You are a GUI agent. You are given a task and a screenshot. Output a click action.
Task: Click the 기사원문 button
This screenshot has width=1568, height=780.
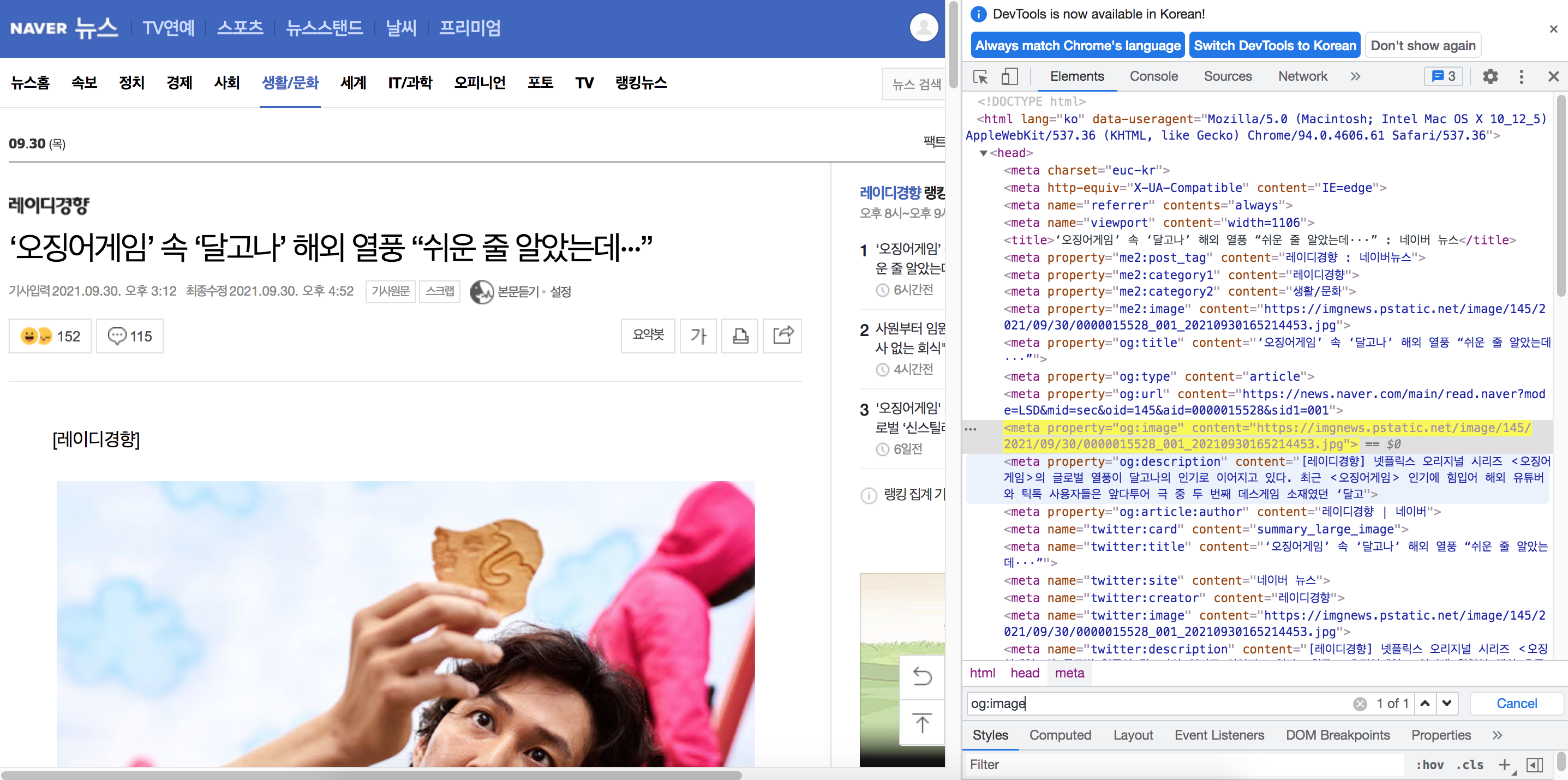[390, 291]
